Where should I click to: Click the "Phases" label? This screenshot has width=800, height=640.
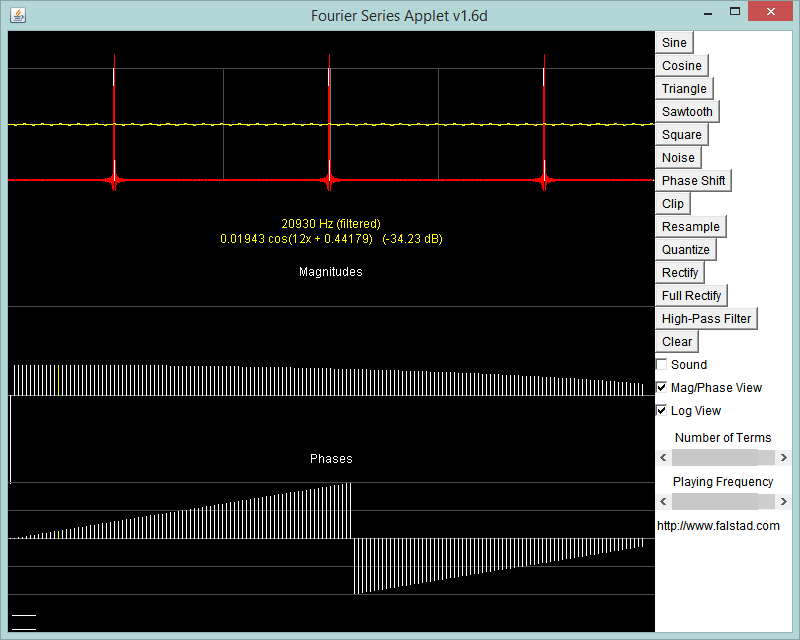tap(331, 458)
